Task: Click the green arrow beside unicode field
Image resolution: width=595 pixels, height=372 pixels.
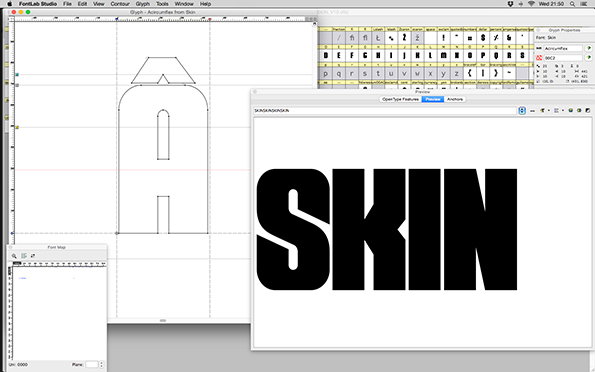Action: point(589,58)
